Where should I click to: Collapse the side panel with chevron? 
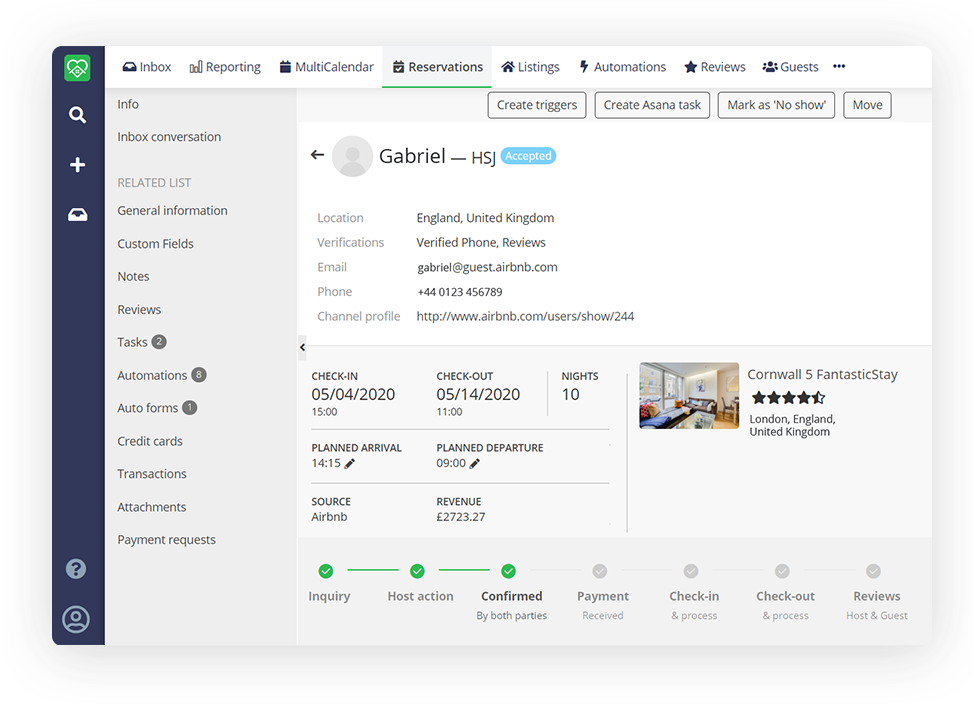(302, 347)
